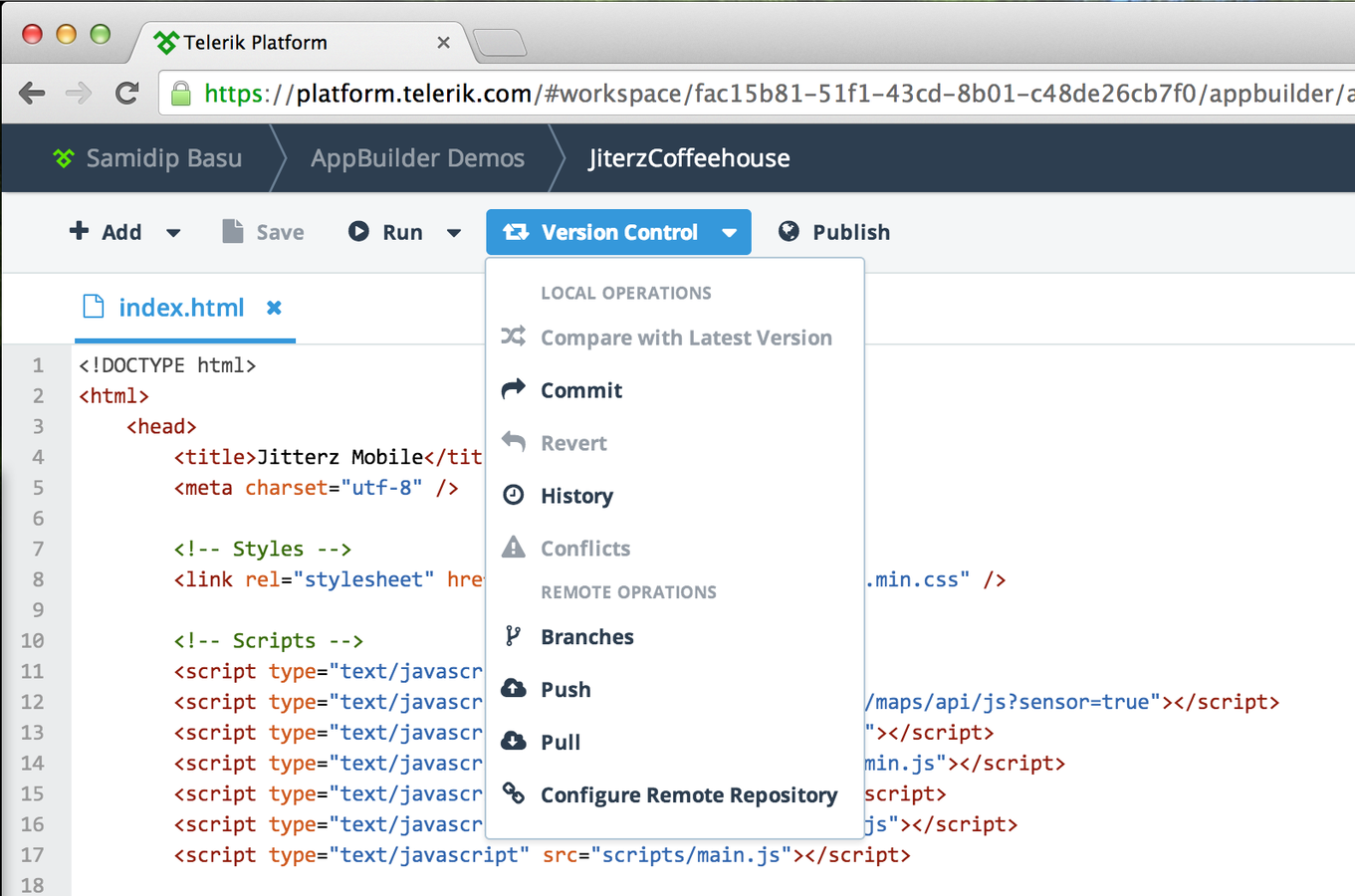The image size is (1355, 896).
Task: Expand the Add dropdown arrow
Action: 173,233
